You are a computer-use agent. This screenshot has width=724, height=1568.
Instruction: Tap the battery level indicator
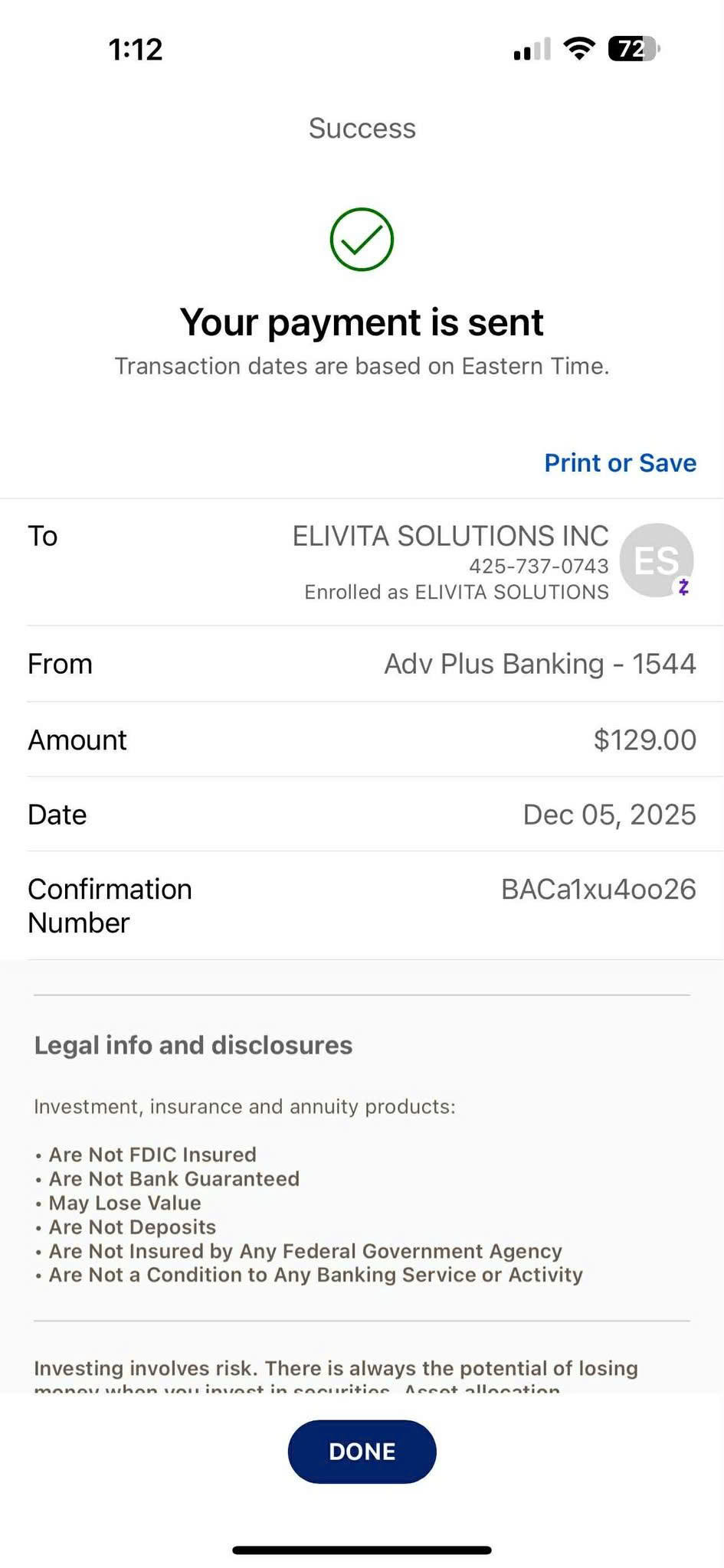(633, 49)
